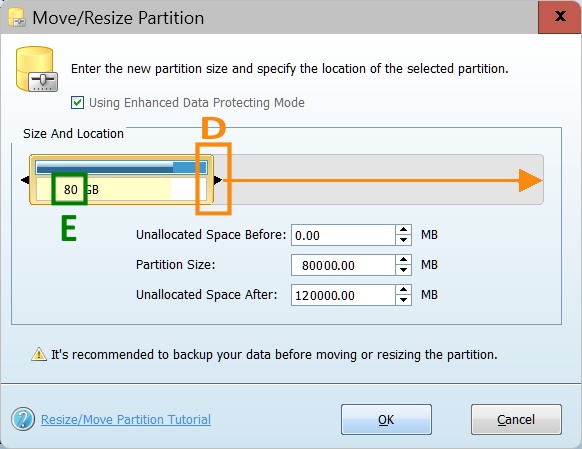Click the partition disk icon in the header
The image size is (582, 449).
pyautogui.click(x=36, y=69)
